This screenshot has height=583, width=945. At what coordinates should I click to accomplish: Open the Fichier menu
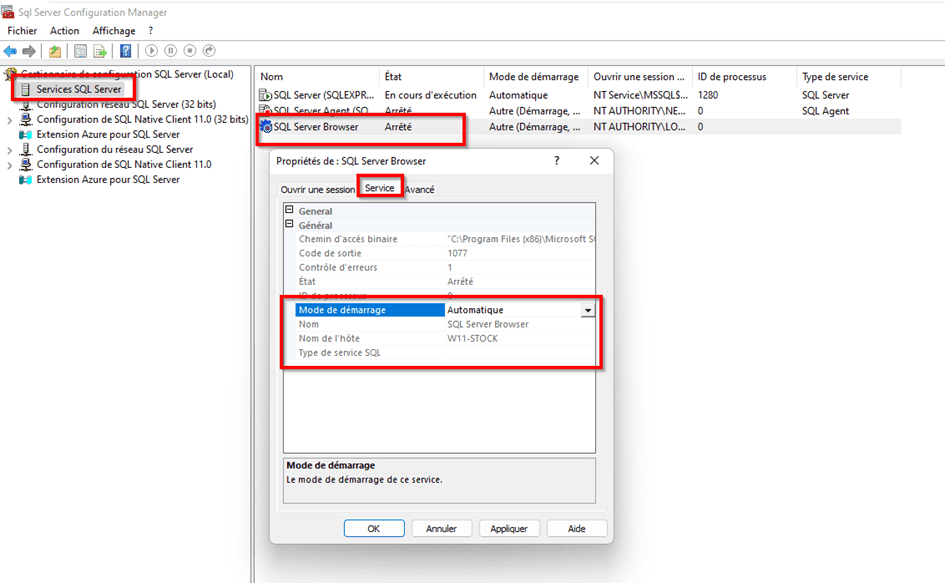22,31
